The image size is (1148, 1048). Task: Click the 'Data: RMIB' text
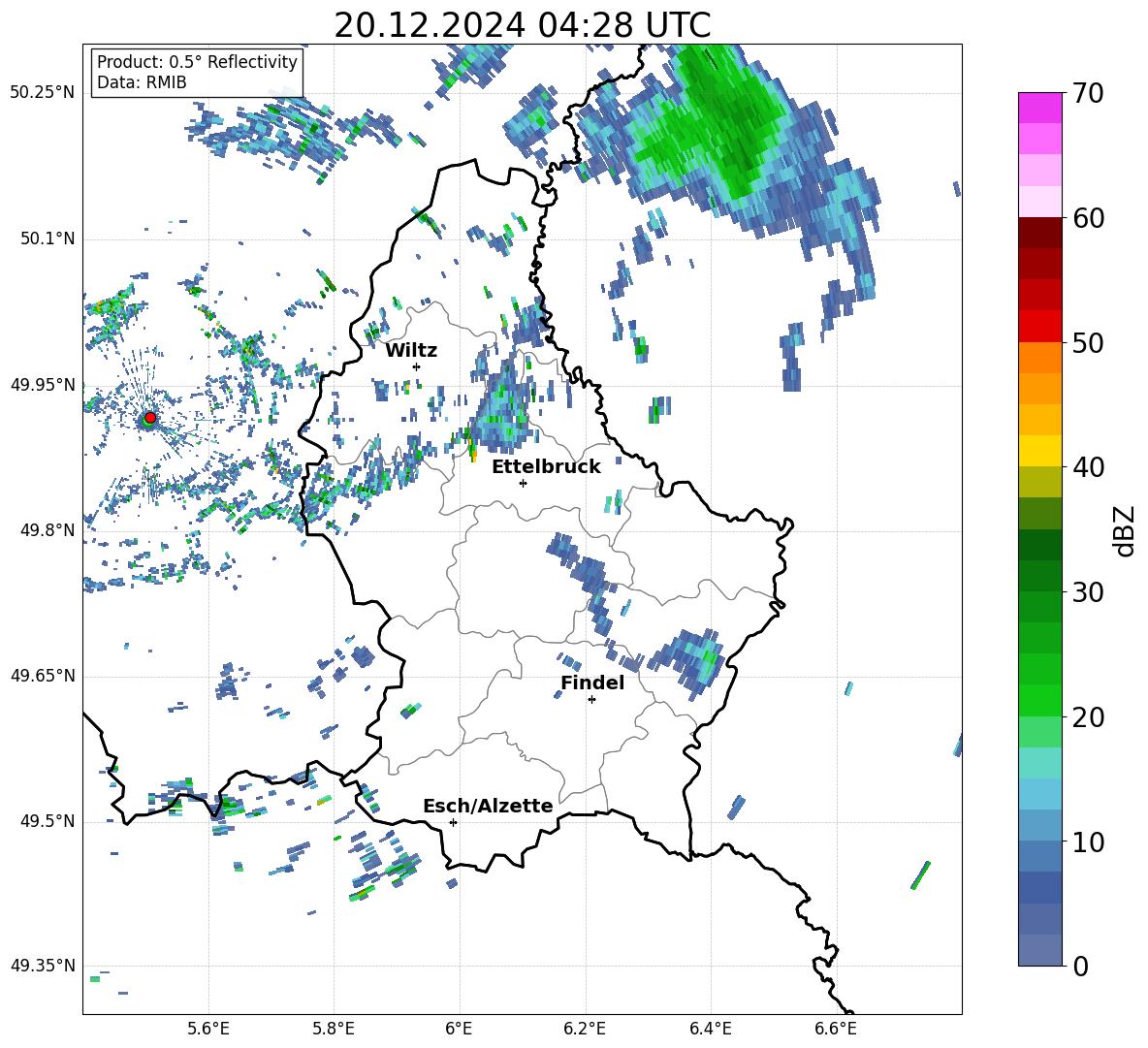(x=142, y=82)
